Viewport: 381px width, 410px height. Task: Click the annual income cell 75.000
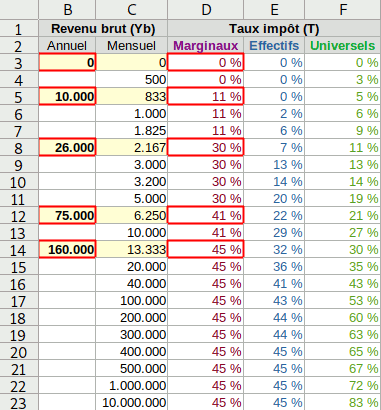[67, 216]
